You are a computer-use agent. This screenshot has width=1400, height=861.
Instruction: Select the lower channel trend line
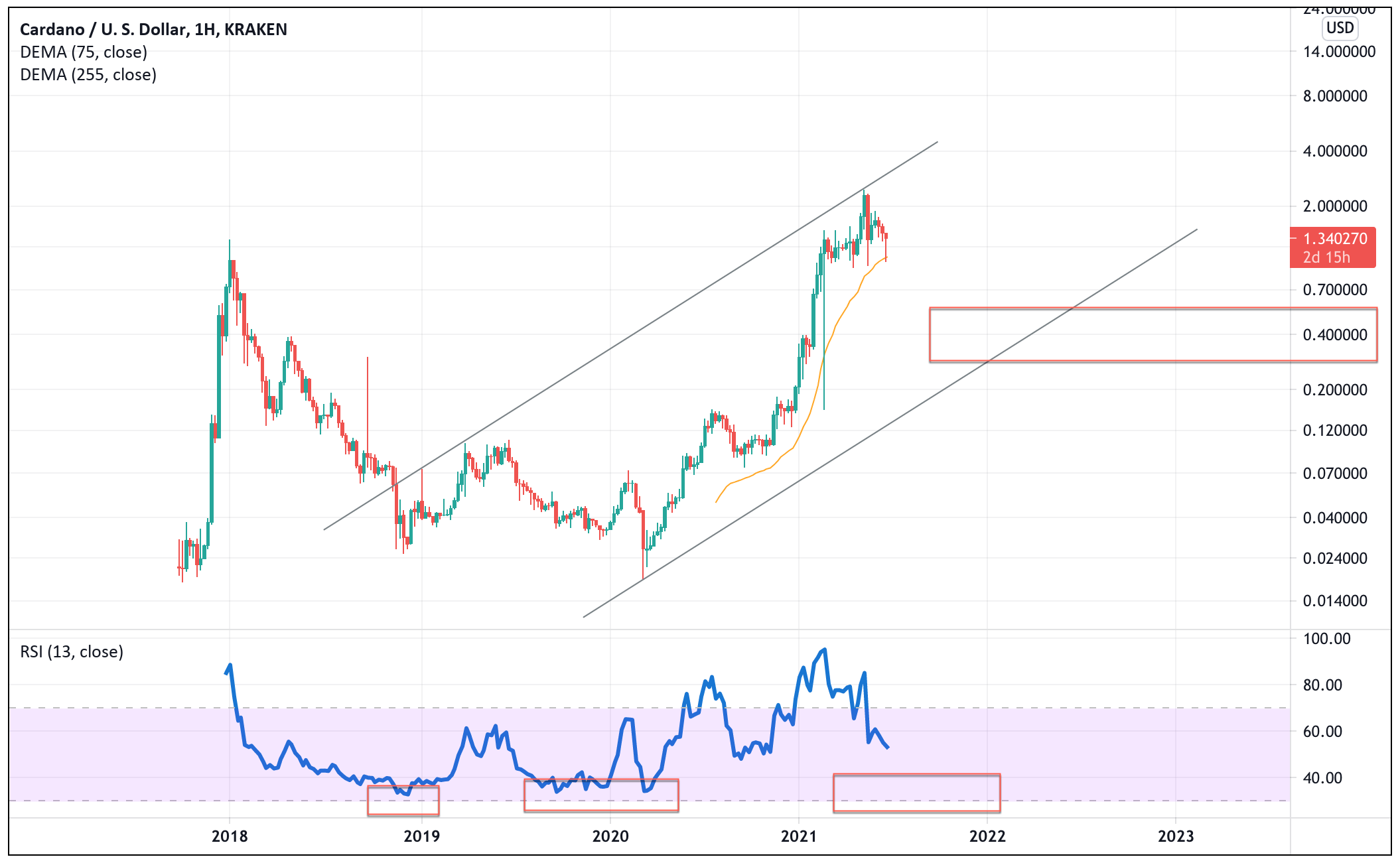[863, 440]
